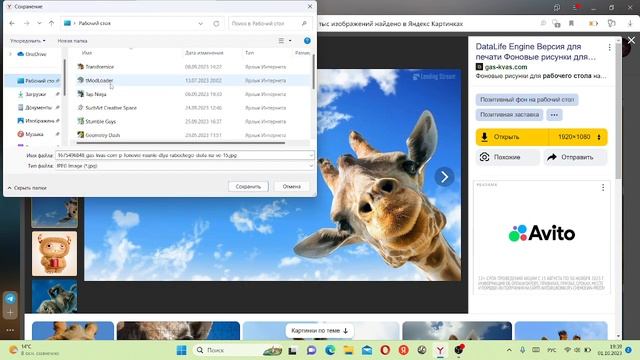
Task: Create a new folder with Новая папка
Action: pyautogui.click(x=72, y=41)
